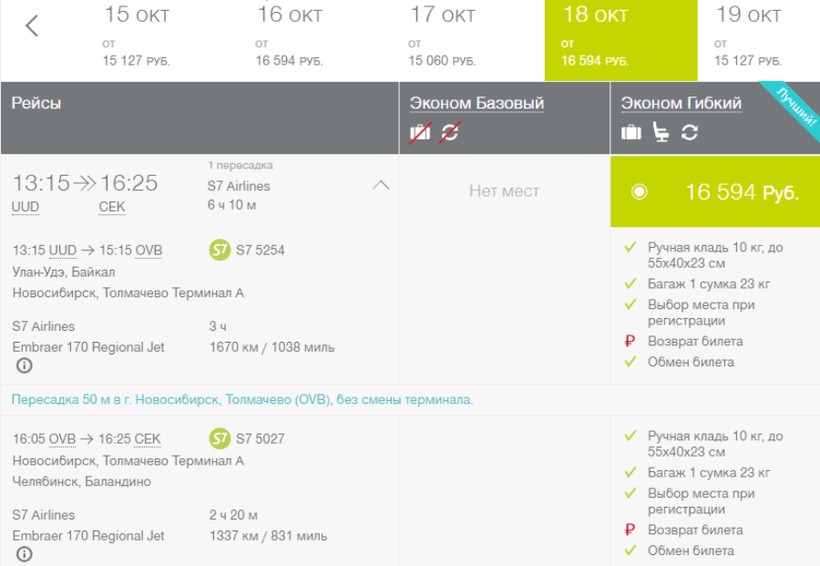Choose the 19 окт date tab
The height and width of the screenshot is (566, 820).
(749, 40)
